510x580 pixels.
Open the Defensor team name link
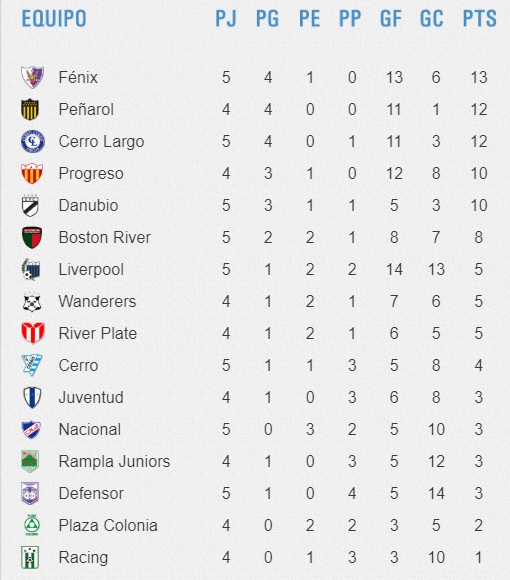91,493
